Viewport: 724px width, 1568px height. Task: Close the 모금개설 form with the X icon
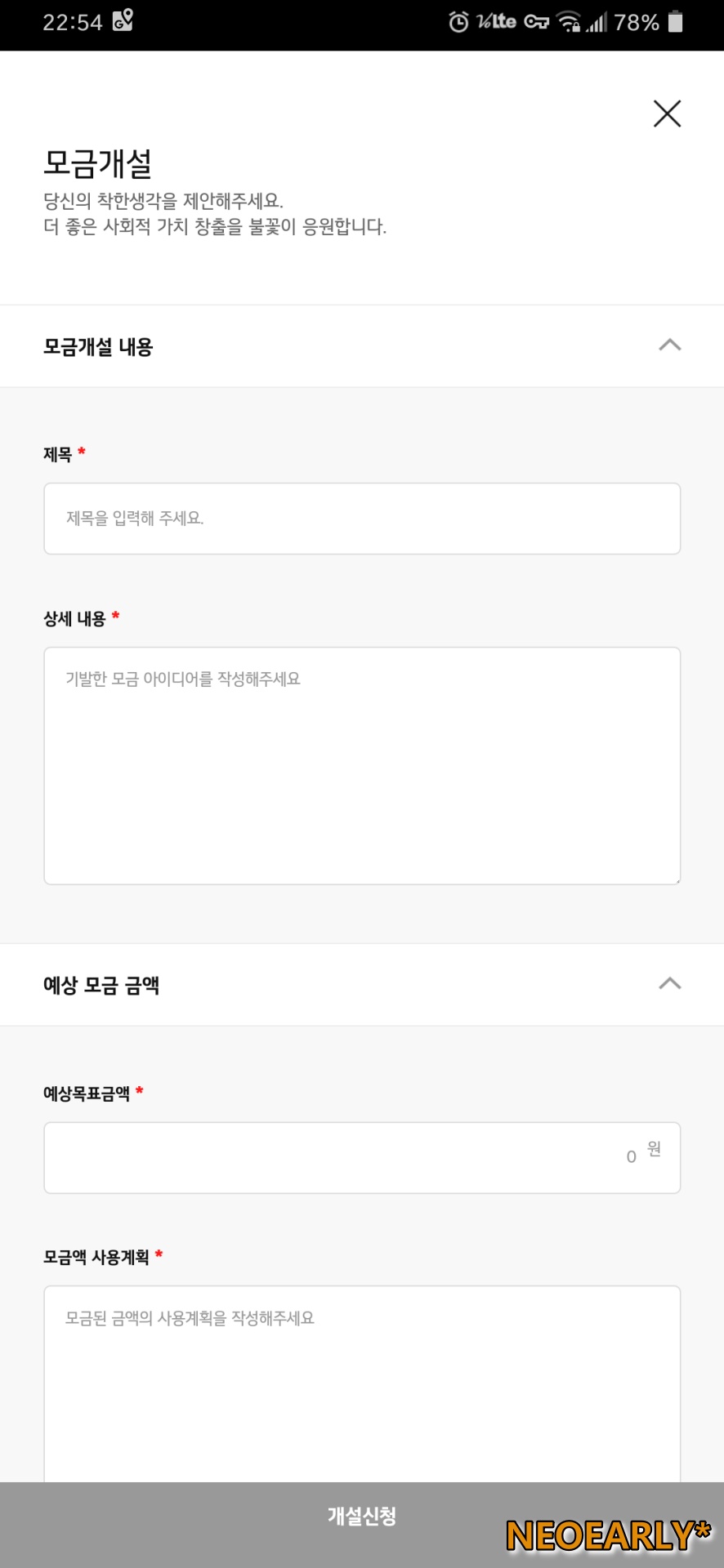(667, 114)
